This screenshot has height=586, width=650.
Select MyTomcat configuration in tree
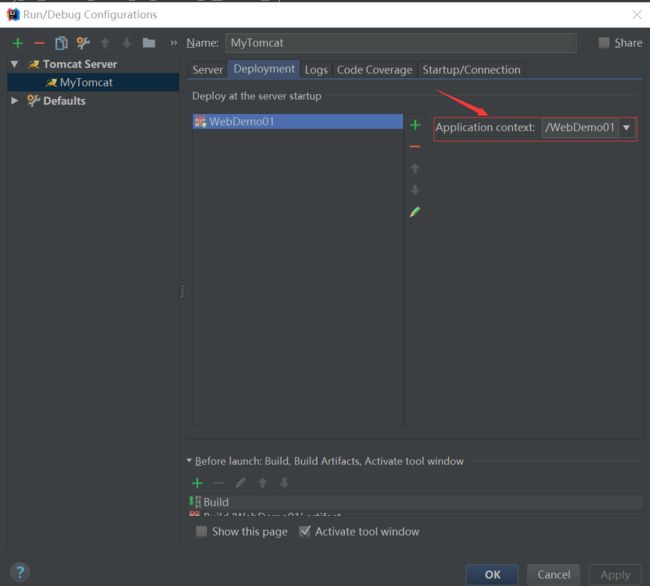94,82
